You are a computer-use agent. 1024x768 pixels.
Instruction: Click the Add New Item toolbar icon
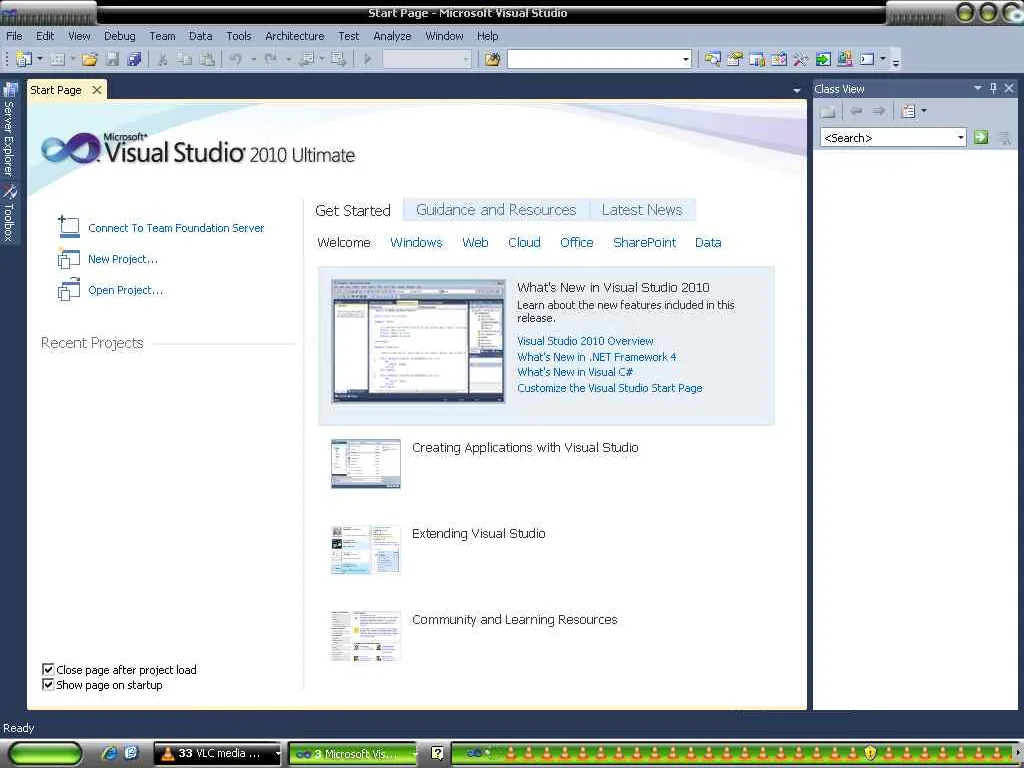(x=57, y=59)
